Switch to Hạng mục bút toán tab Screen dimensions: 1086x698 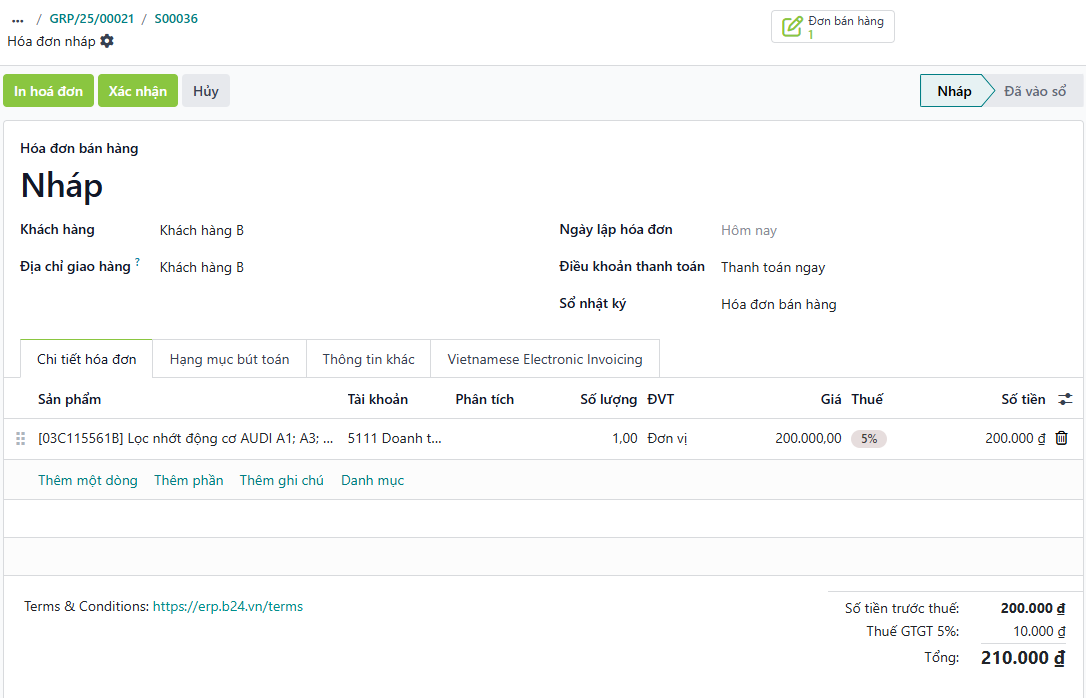[x=229, y=359]
